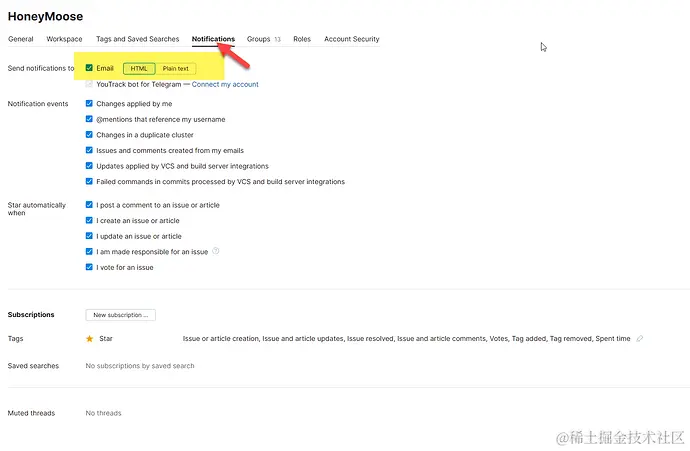The width and height of the screenshot is (690, 451).
Task: Click the orange star icon in Tags row
Action: [x=89, y=338]
